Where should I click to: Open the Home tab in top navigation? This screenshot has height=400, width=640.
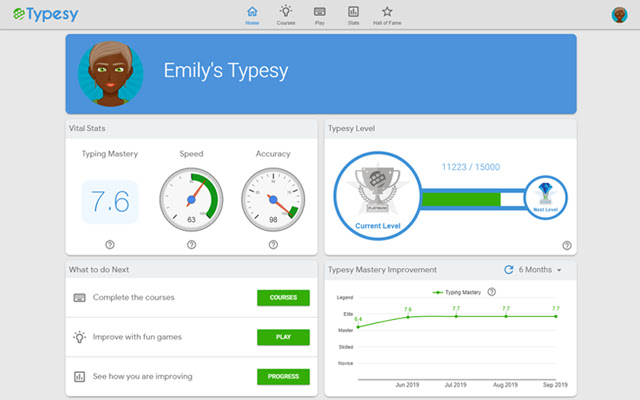(252, 16)
